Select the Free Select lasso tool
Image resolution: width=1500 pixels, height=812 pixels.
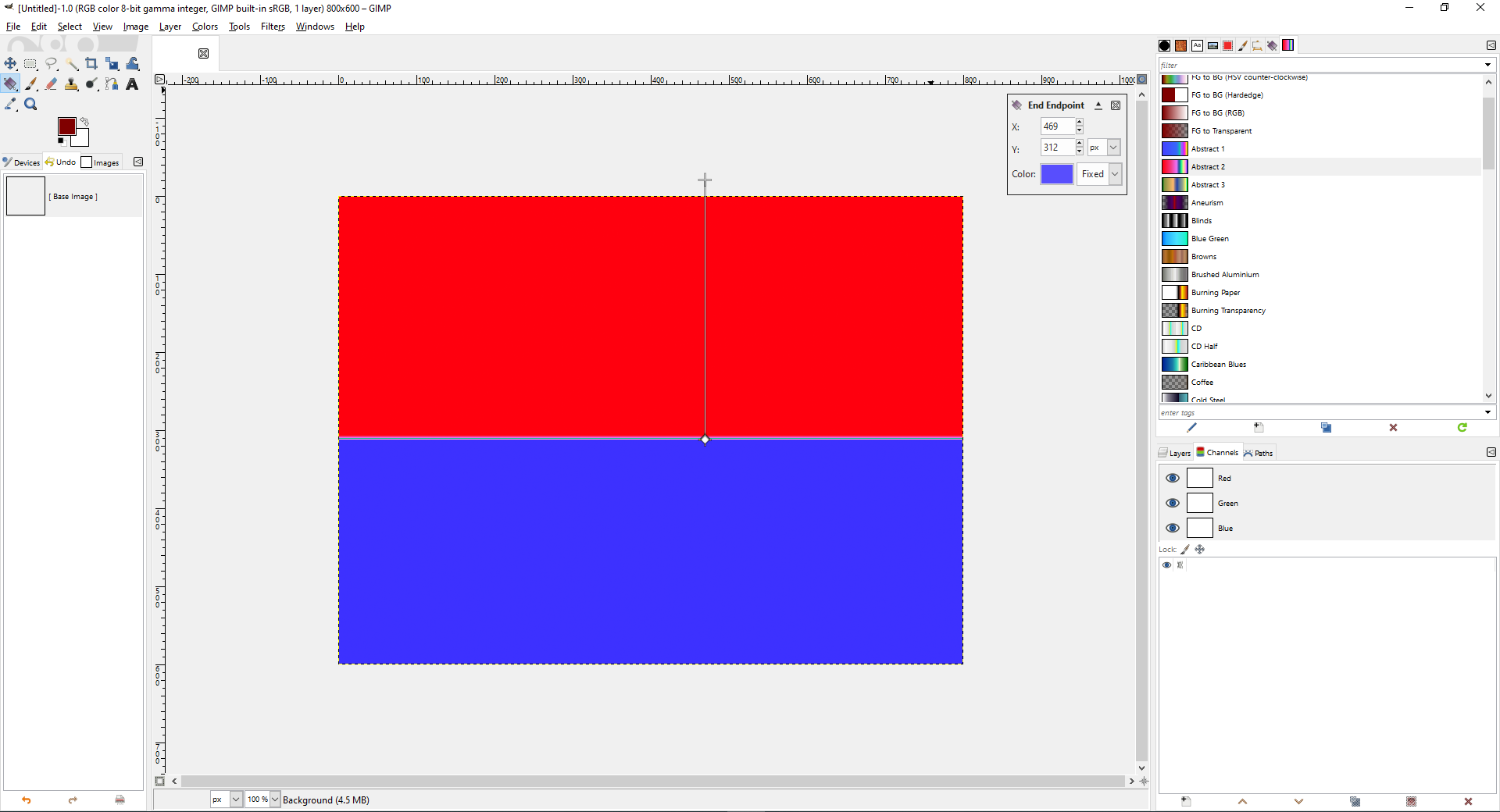coord(51,63)
